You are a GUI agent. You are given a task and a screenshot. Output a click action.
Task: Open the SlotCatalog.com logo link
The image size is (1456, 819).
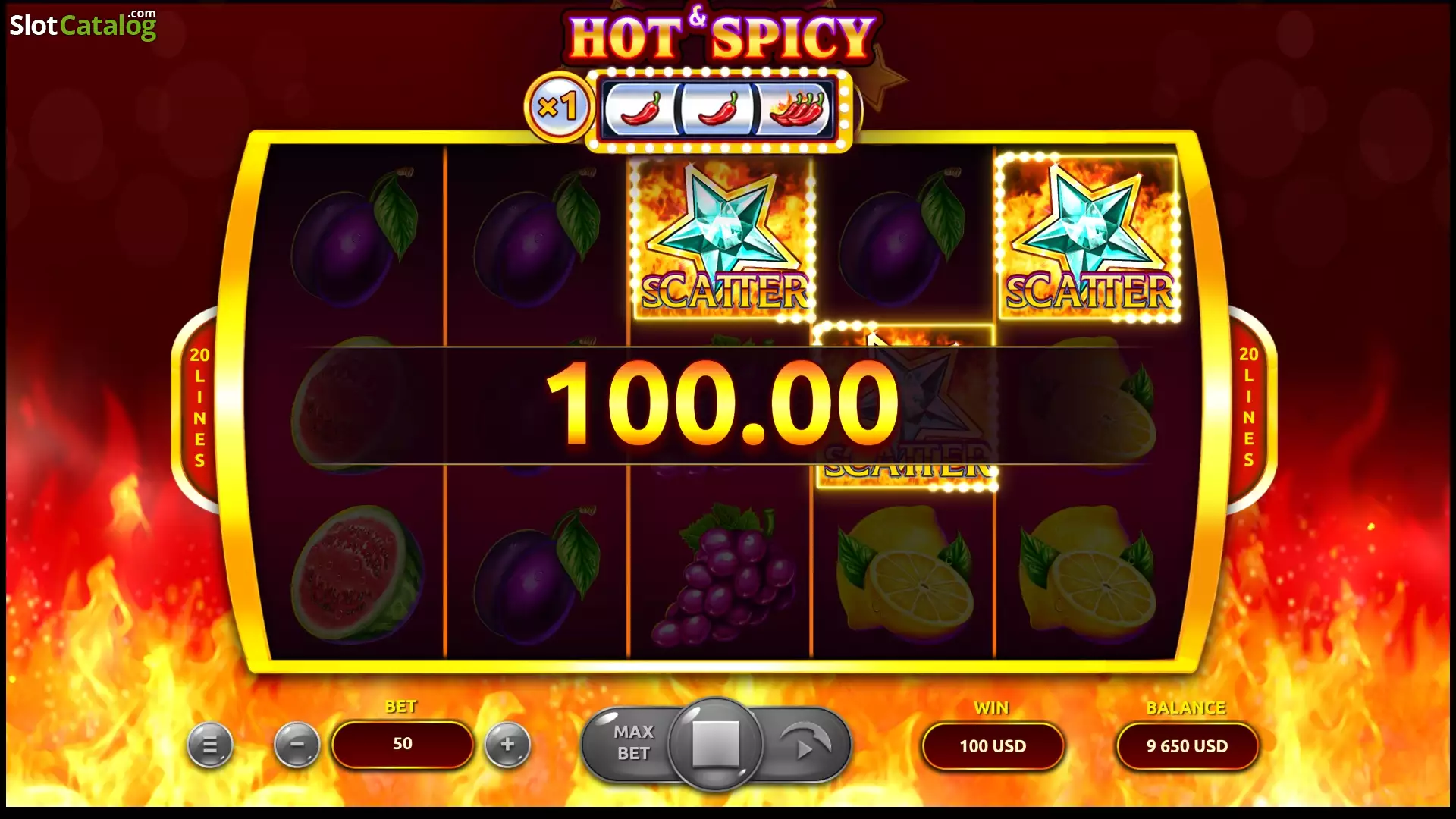pyautogui.click(x=83, y=25)
